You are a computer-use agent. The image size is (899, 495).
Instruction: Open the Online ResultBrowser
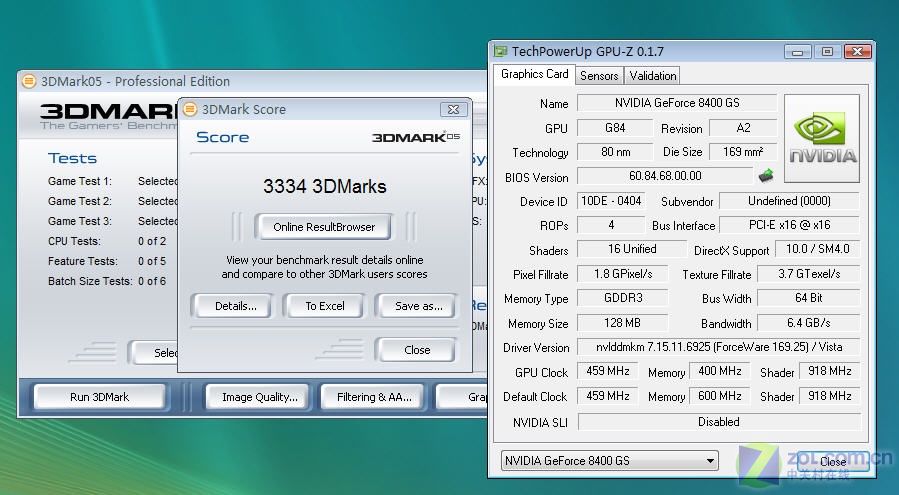point(324,227)
